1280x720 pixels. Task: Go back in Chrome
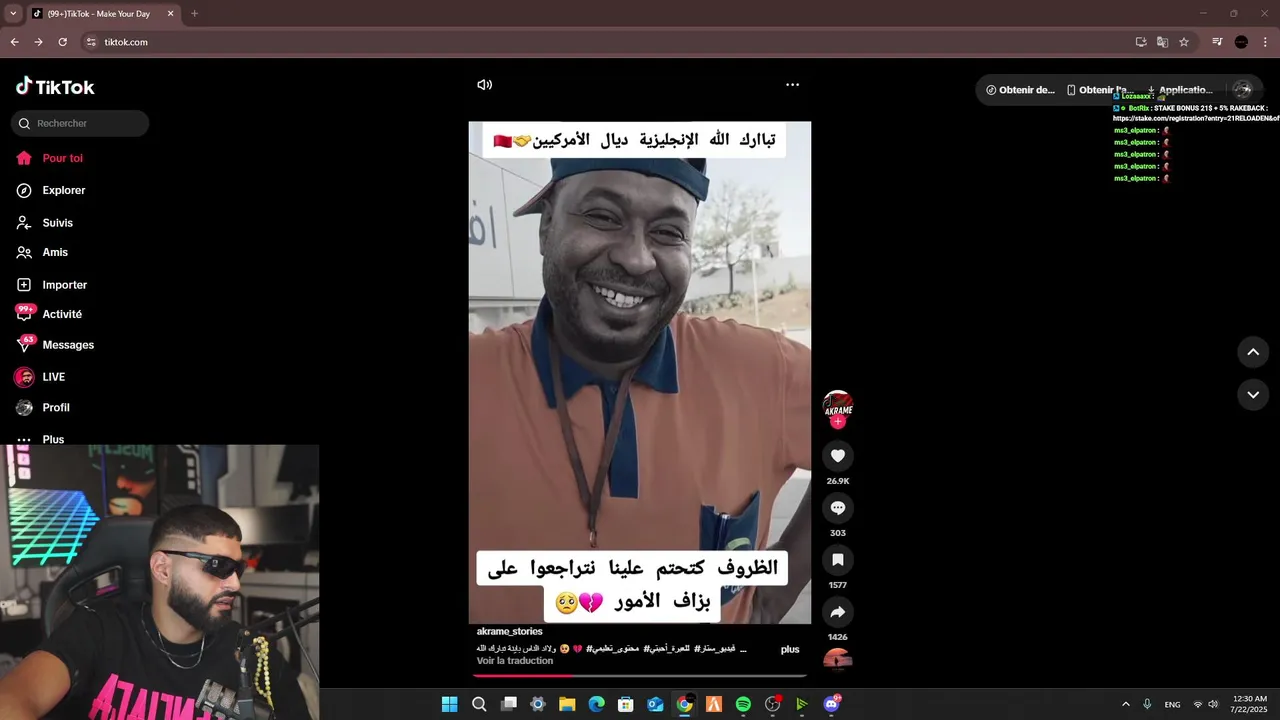[x=14, y=42]
